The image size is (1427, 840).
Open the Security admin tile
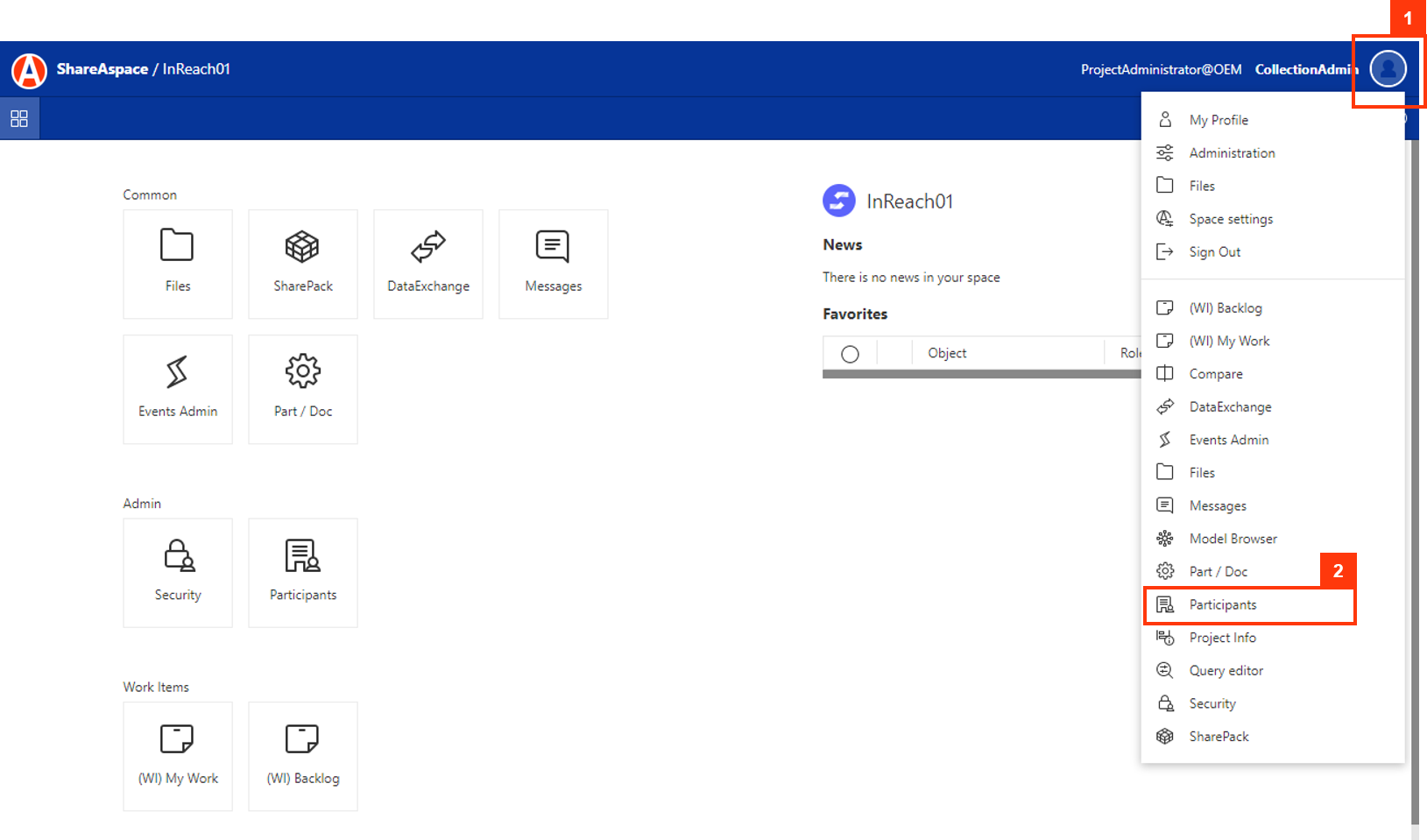(177, 572)
